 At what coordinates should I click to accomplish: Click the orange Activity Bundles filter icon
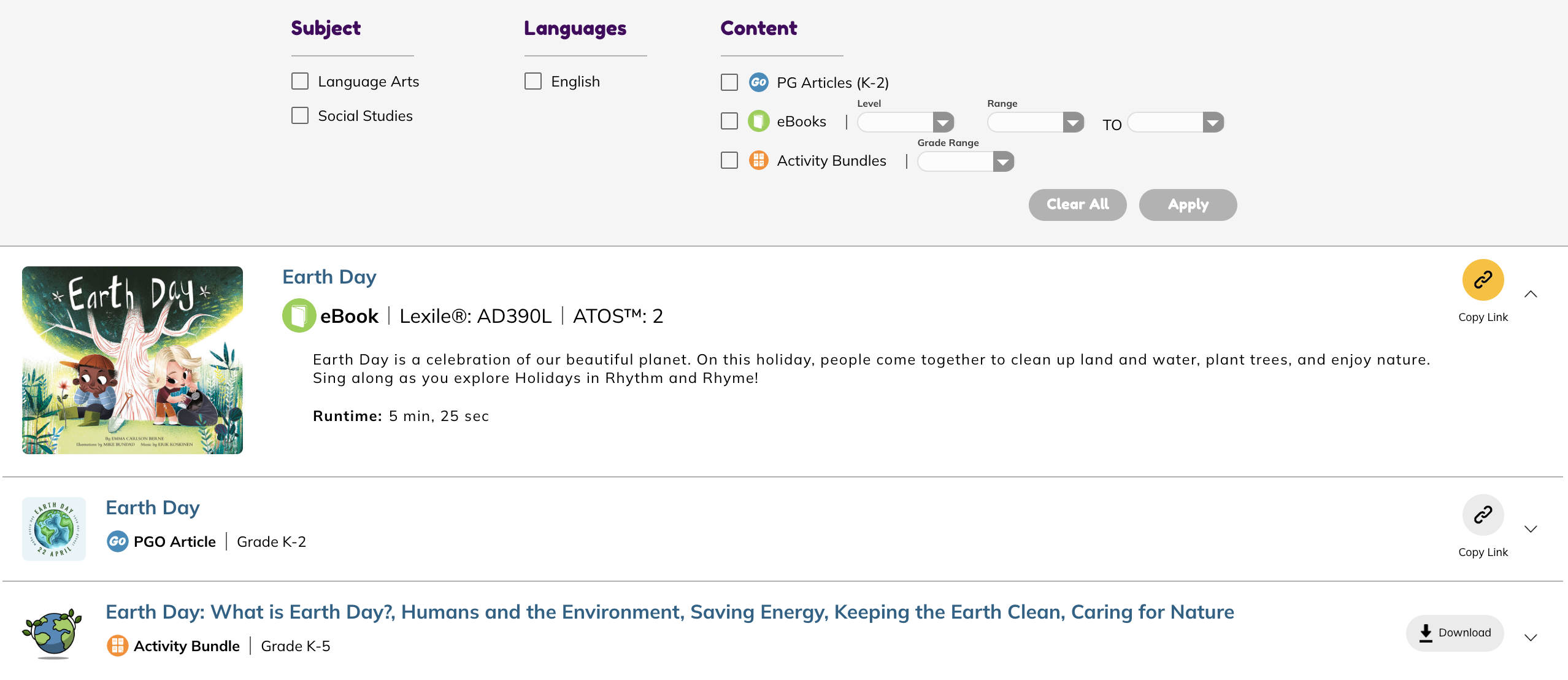click(759, 160)
